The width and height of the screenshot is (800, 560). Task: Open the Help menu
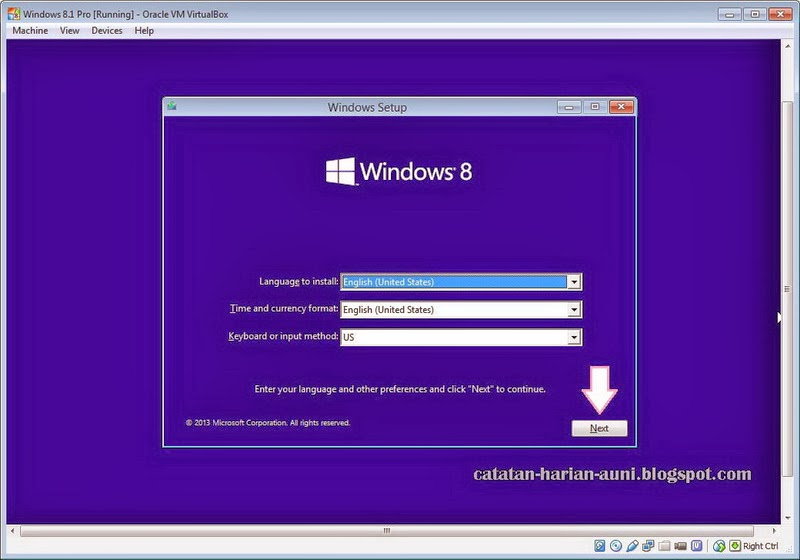point(144,31)
